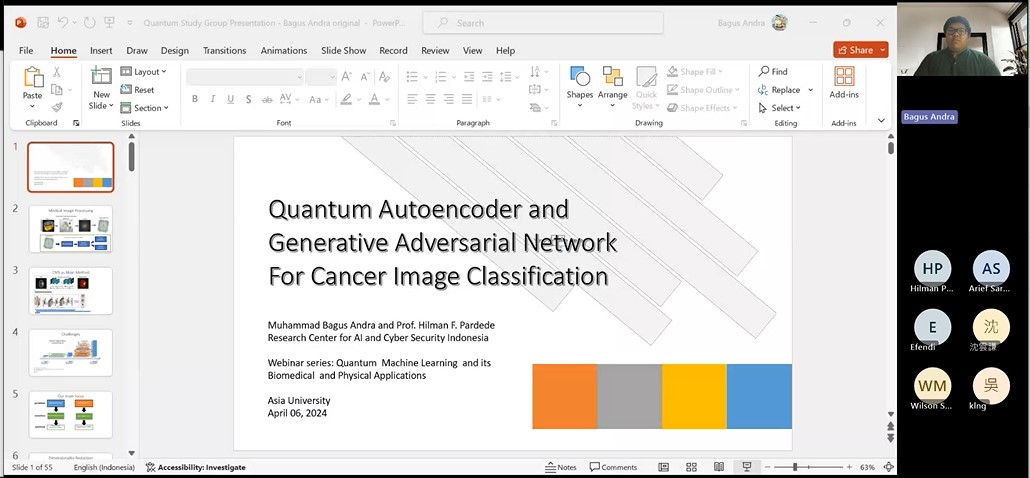The image size is (1030, 478).
Task: Toggle bold formatting
Action: [195, 99]
